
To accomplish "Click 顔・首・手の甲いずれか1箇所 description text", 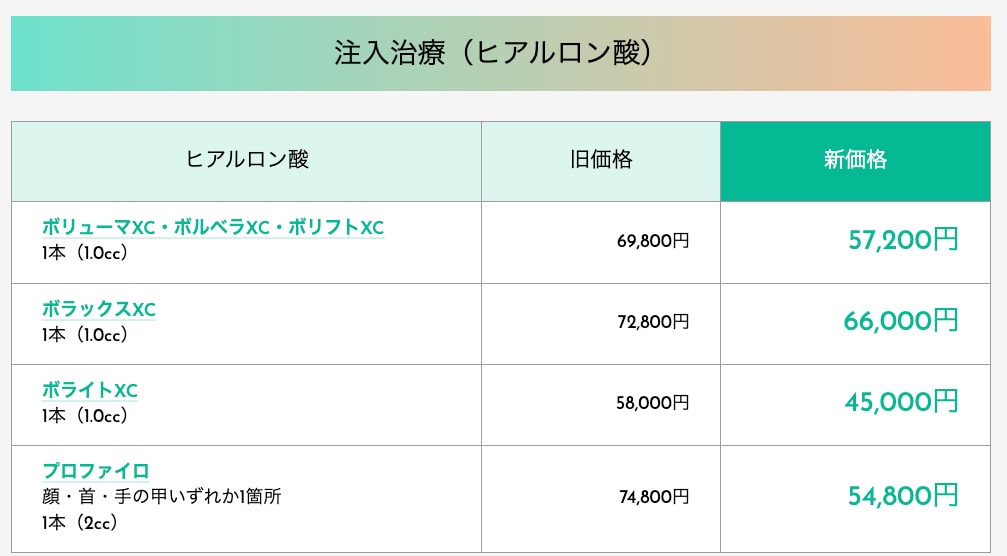I will pos(162,497).
